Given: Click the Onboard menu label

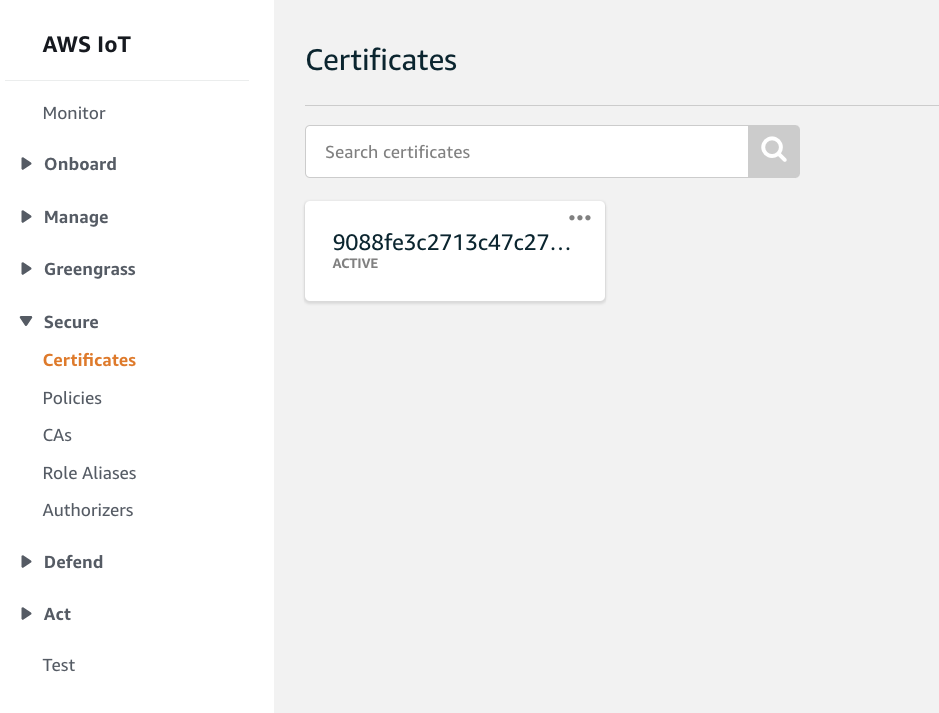Looking at the screenshot, I should click(80, 164).
